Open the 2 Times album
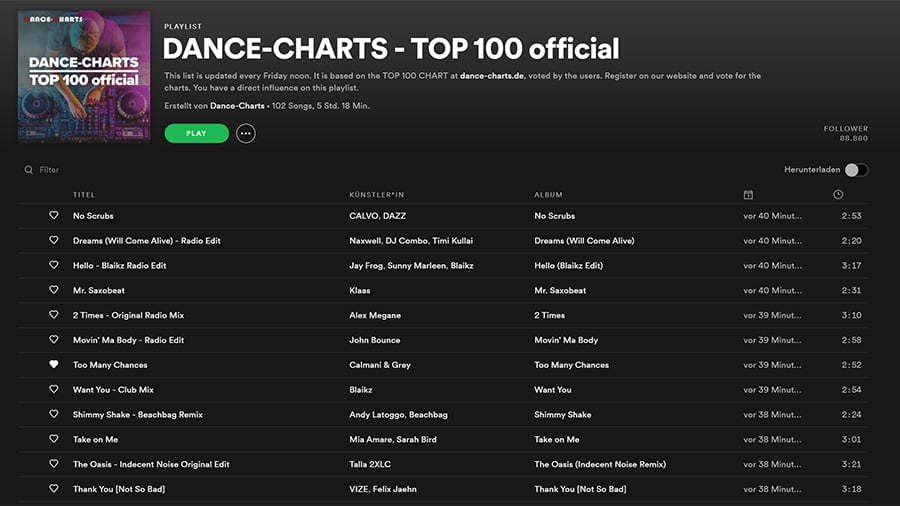The height and width of the screenshot is (506, 900). (x=549, y=315)
